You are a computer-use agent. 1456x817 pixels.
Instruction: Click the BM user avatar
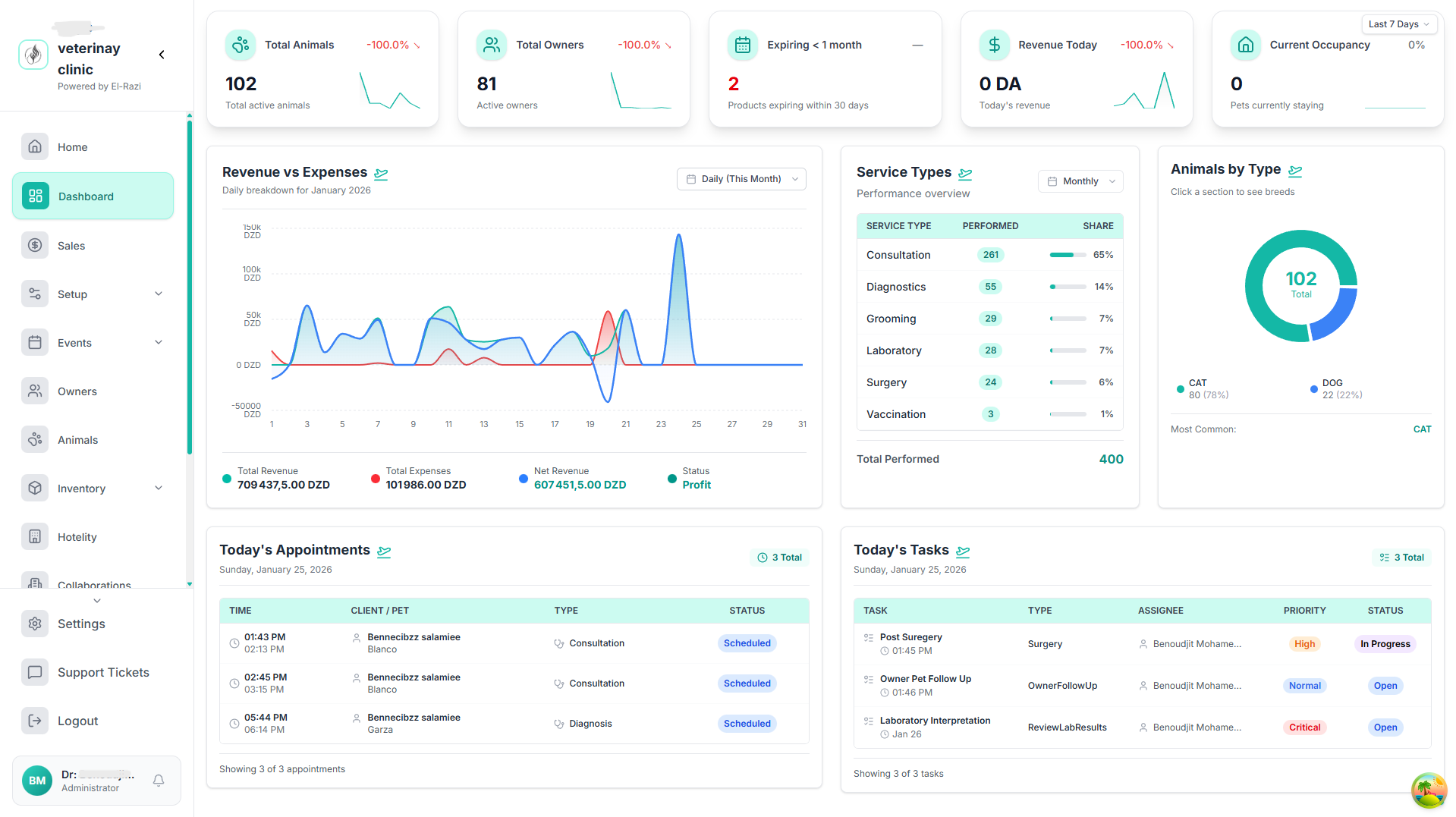[x=37, y=781]
